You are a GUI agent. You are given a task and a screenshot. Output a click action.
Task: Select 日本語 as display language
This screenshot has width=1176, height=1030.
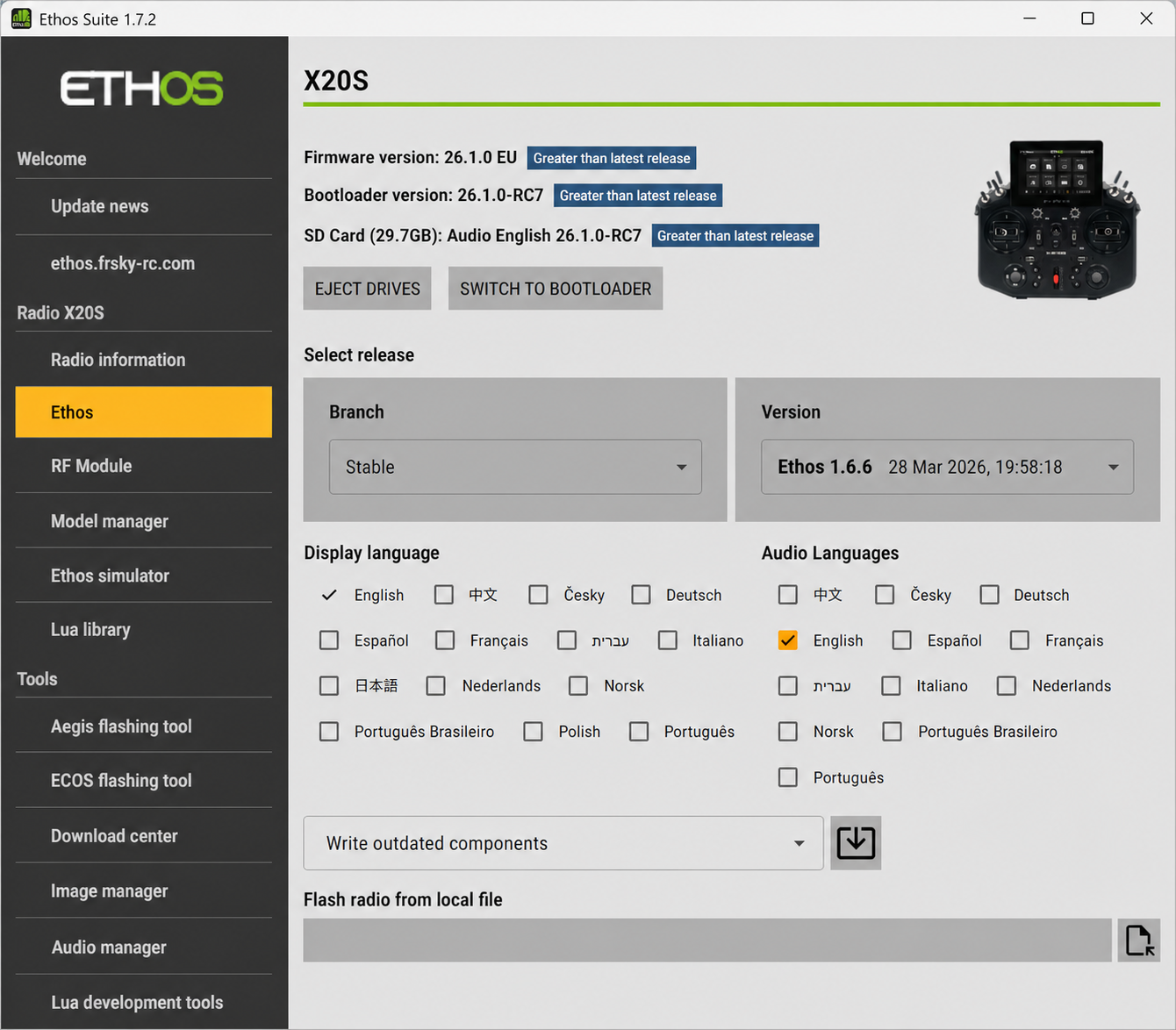click(x=329, y=685)
